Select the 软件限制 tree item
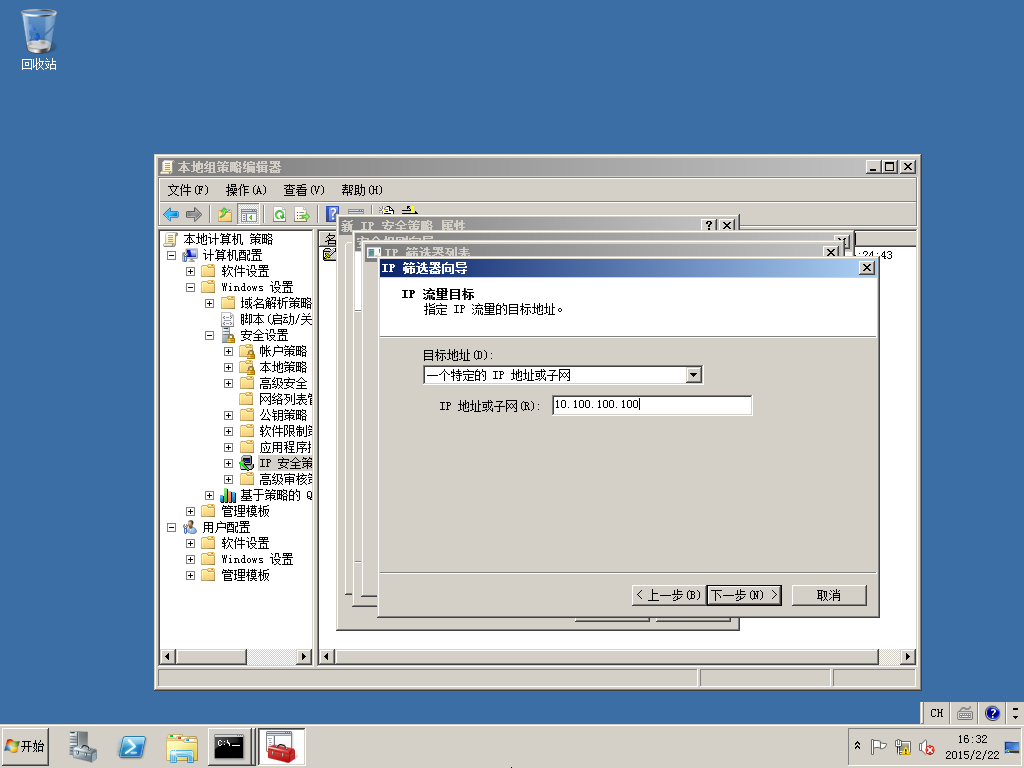 pyautogui.click(x=285, y=431)
